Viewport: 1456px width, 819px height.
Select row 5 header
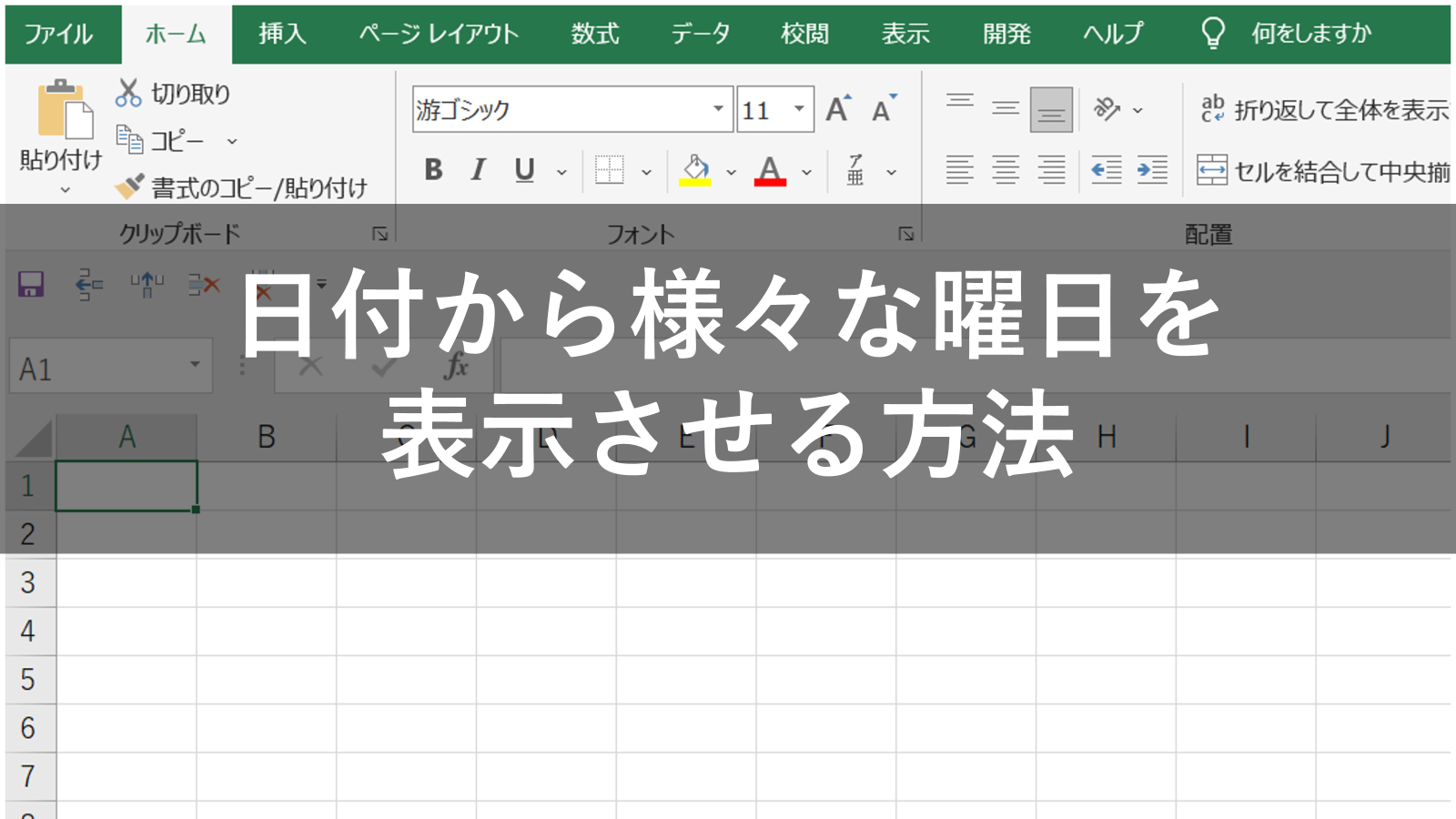(x=29, y=680)
